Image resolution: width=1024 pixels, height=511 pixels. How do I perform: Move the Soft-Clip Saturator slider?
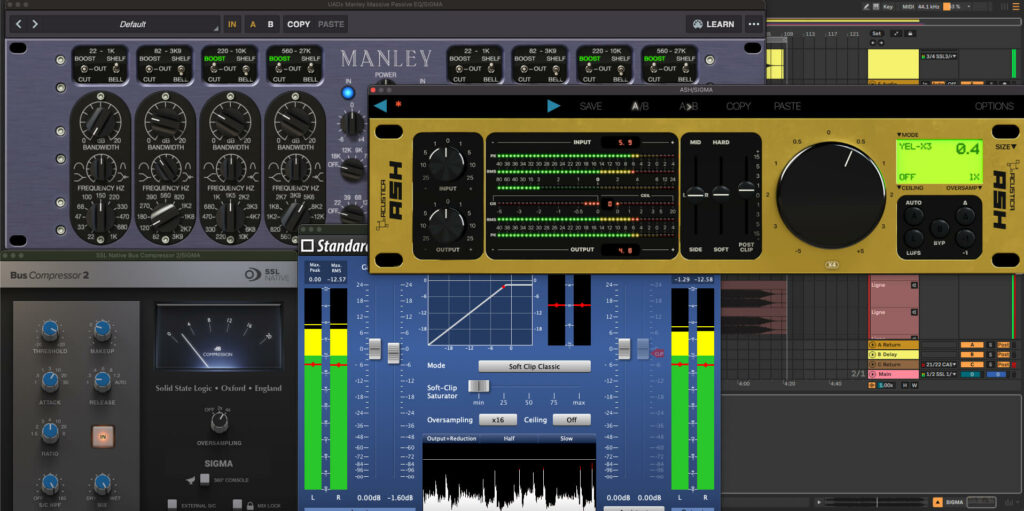(x=479, y=386)
